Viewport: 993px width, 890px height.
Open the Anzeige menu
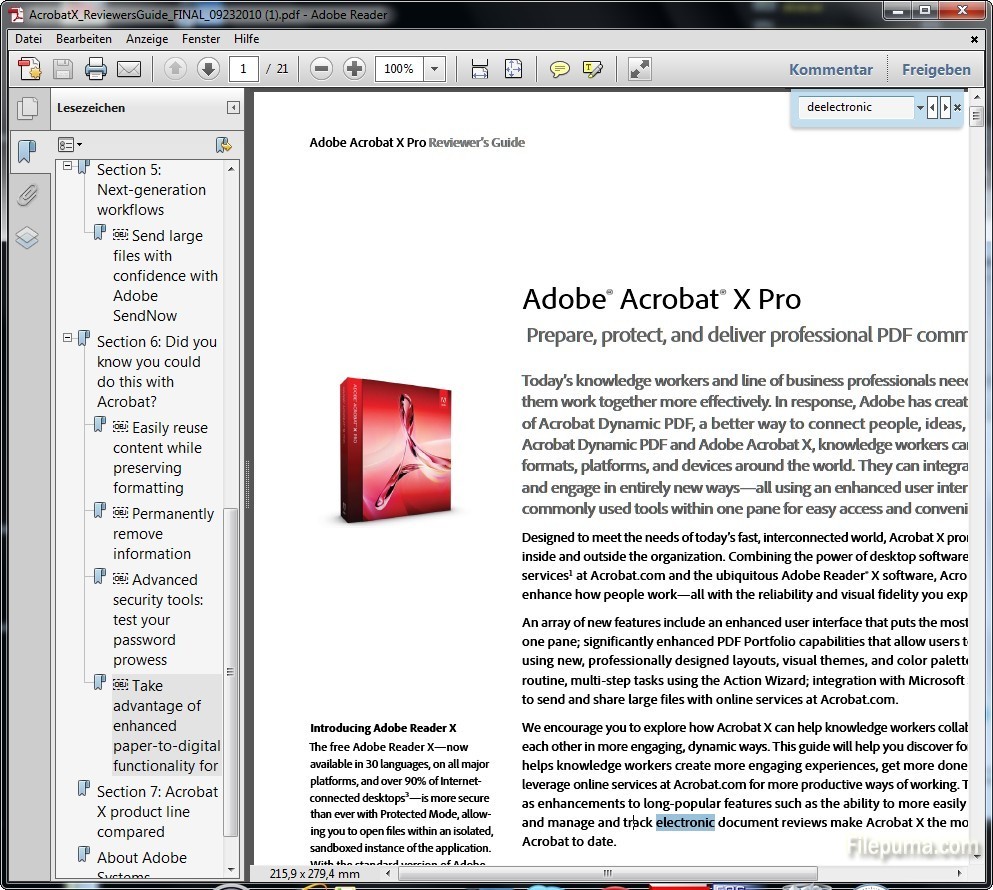[x=147, y=39]
